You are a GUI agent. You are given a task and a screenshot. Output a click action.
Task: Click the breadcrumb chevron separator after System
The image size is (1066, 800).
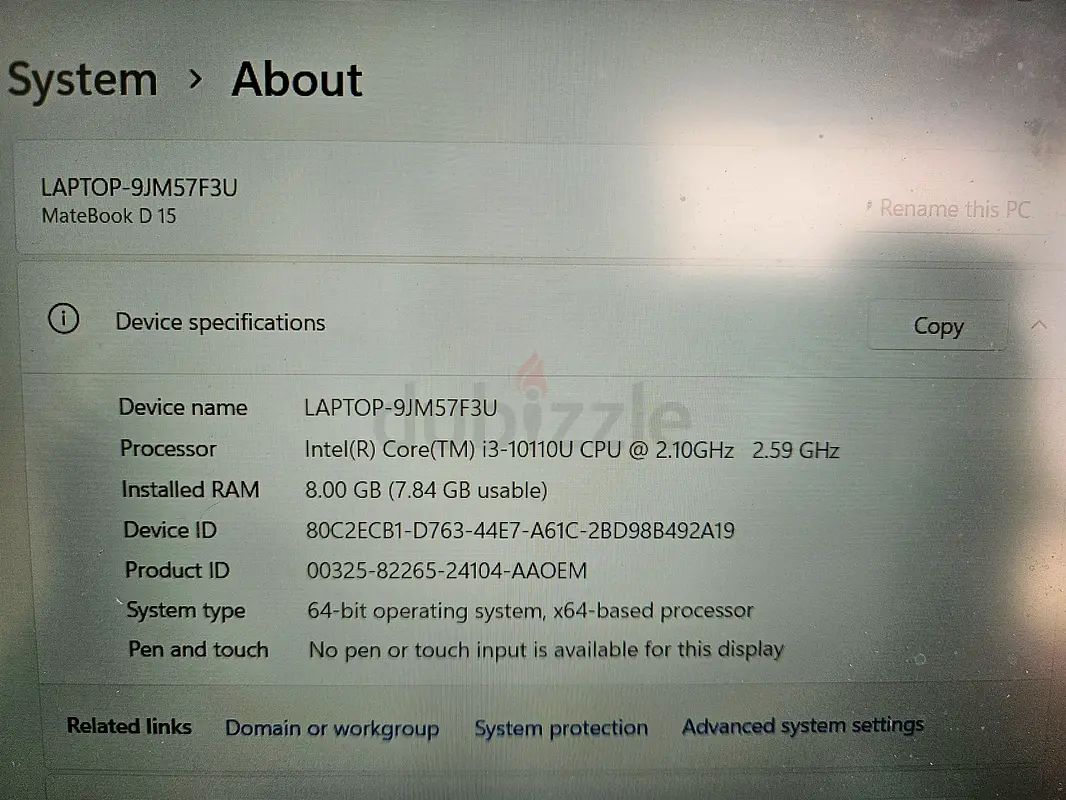point(195,80)
